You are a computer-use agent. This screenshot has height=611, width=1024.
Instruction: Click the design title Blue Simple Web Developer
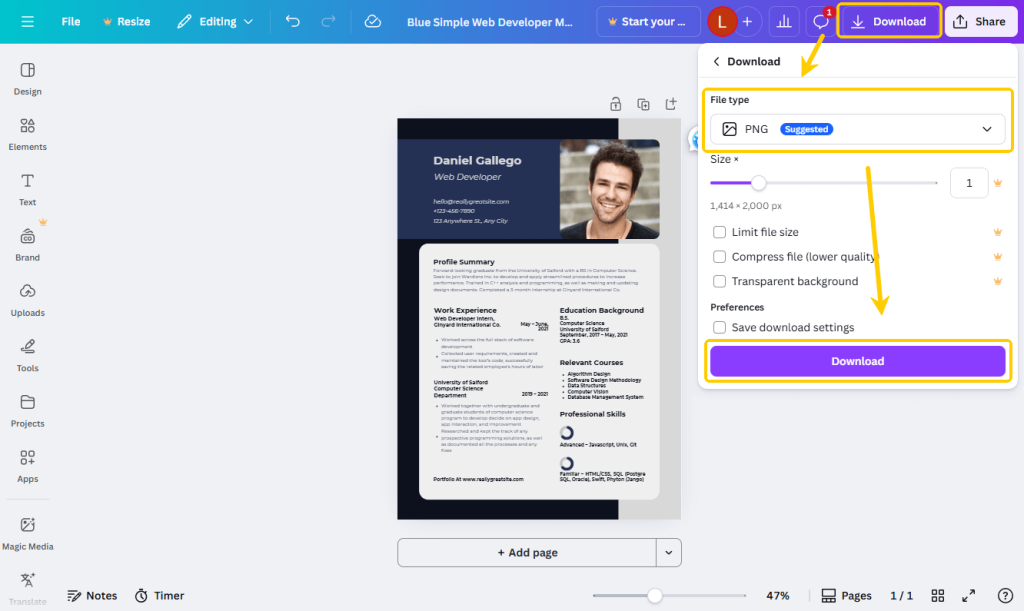491,21
